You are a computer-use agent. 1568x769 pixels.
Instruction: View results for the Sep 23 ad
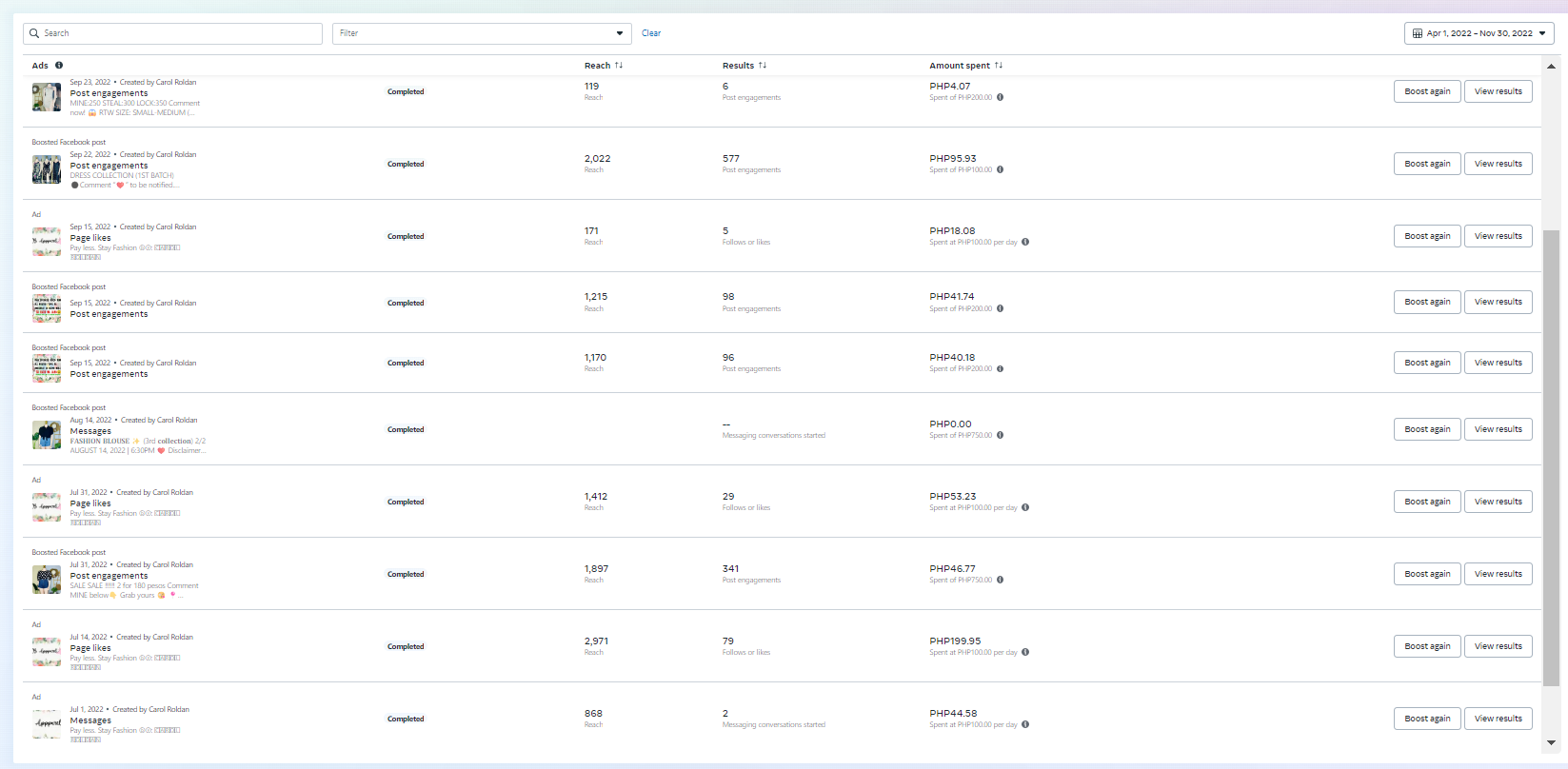(1499, 91)
